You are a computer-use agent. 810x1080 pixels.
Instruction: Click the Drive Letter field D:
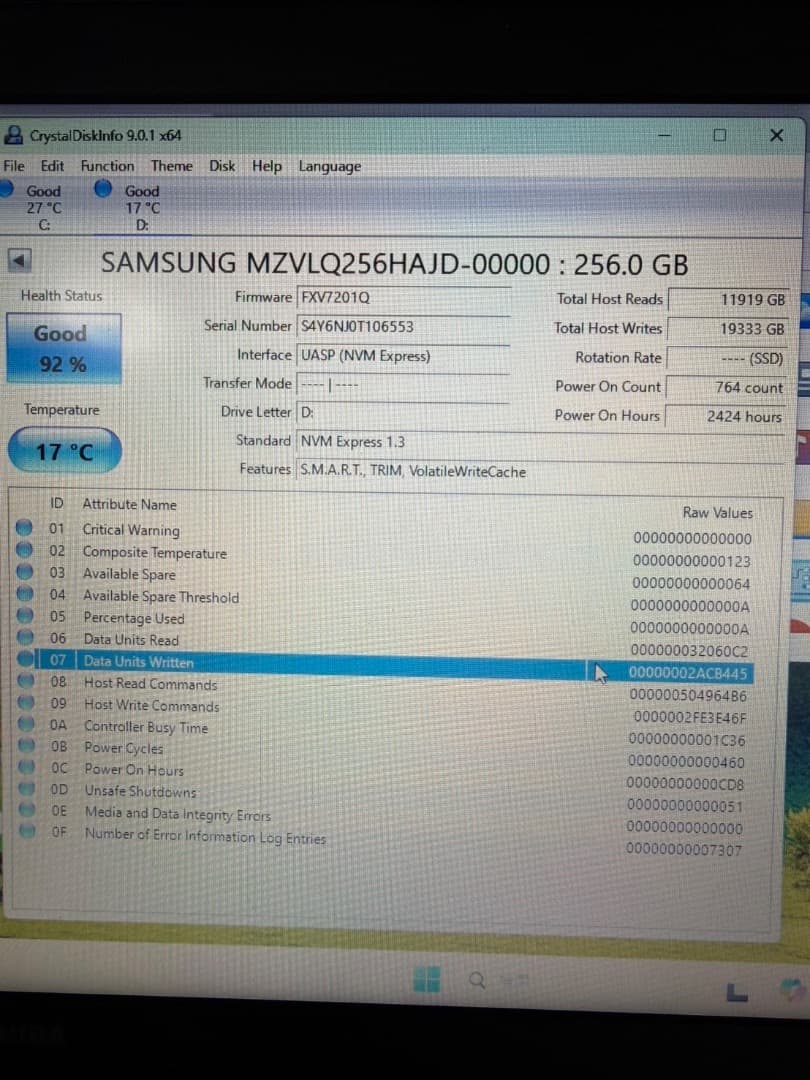(403, 413)
